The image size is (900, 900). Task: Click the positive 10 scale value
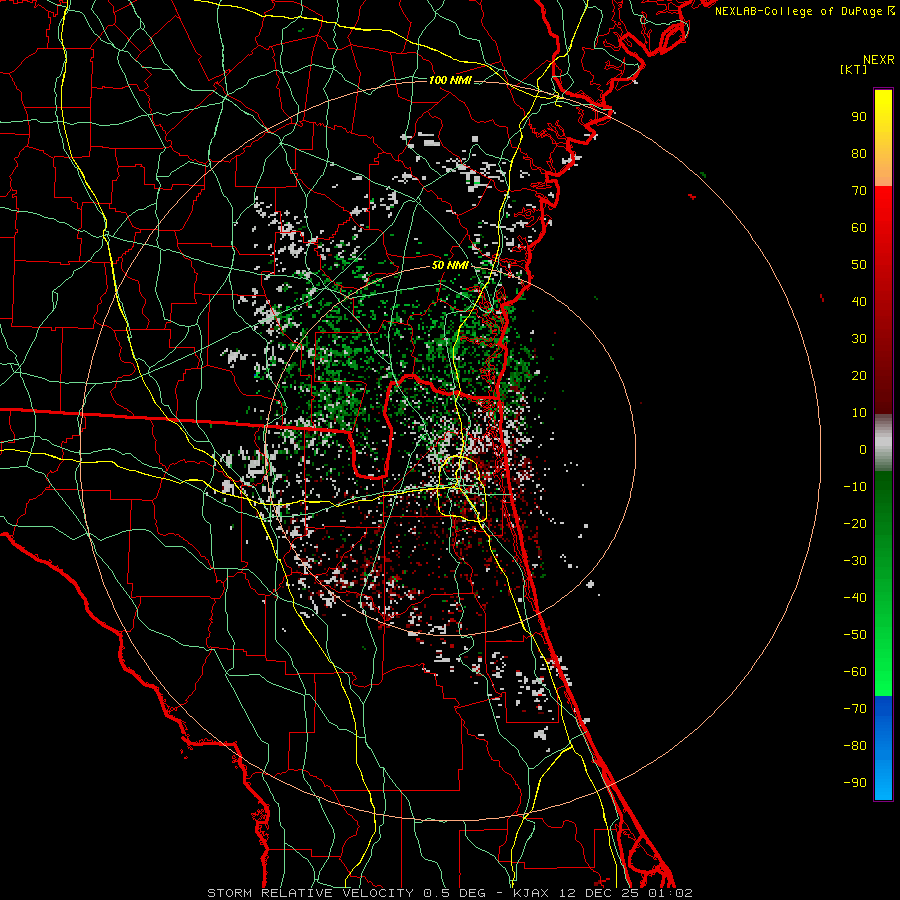pyautogui.click(x=859, y=413)
